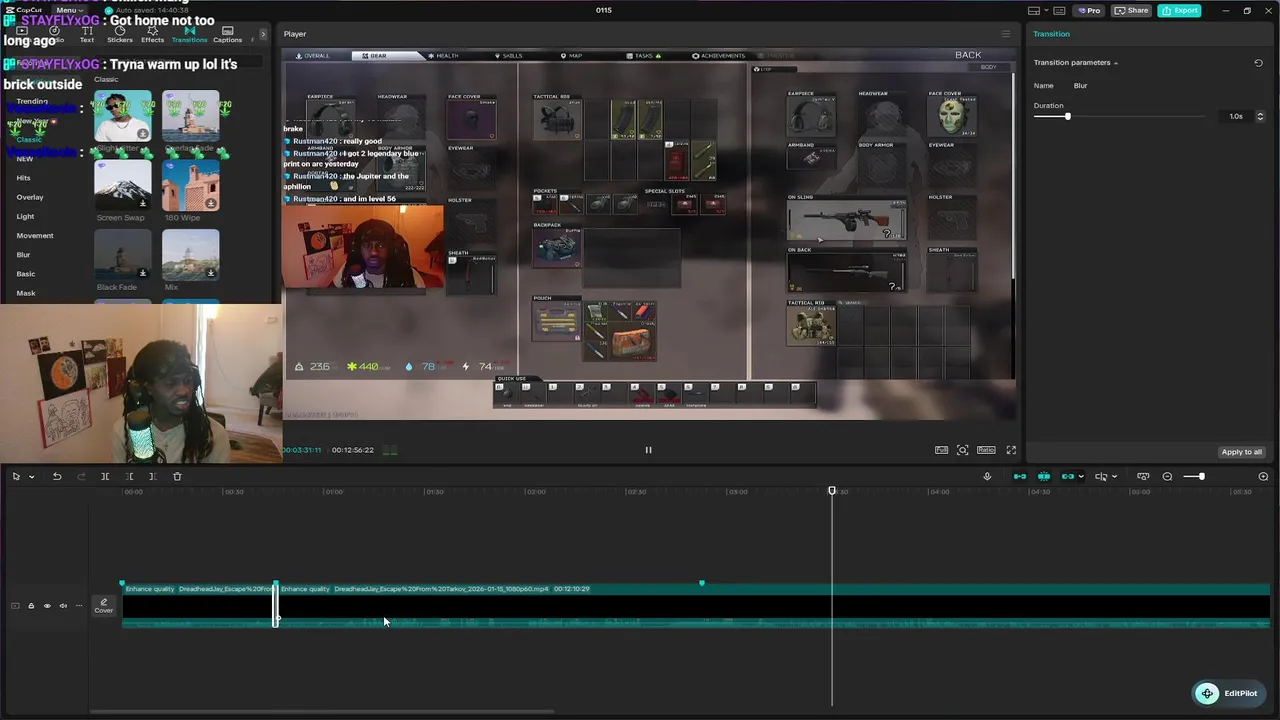Click the snapshot focus icon in player

[963, 450]
